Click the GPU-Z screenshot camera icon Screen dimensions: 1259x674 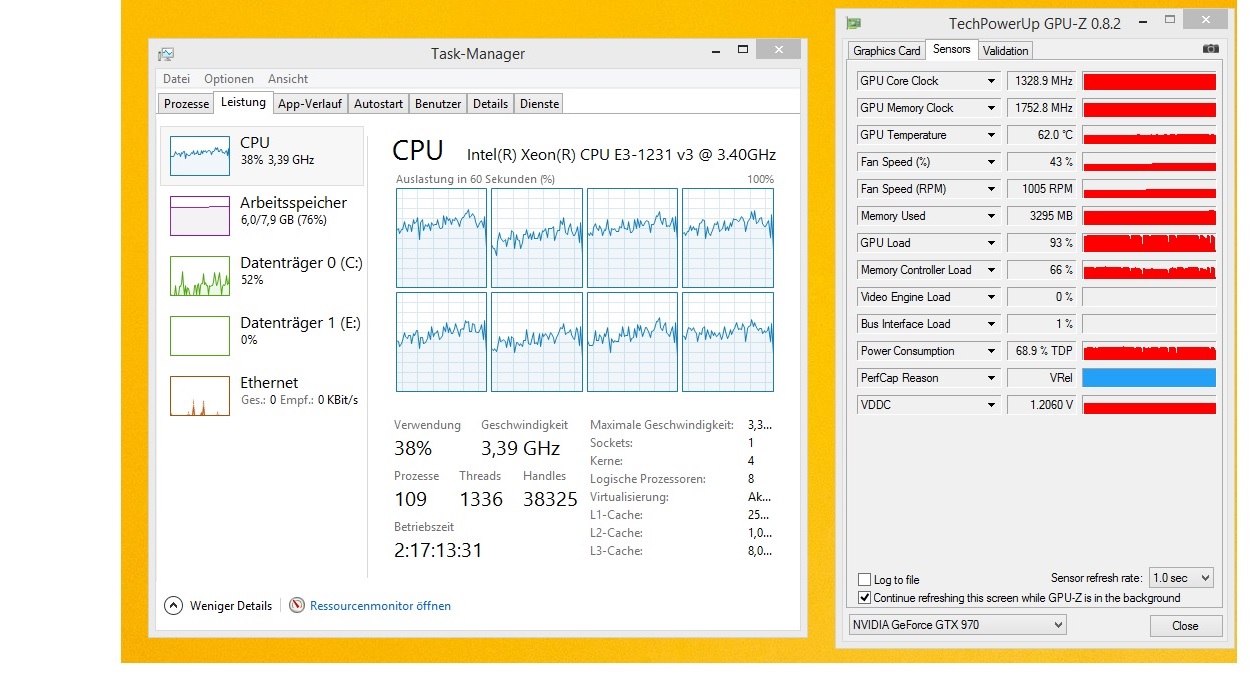[x=1211, y=49]
